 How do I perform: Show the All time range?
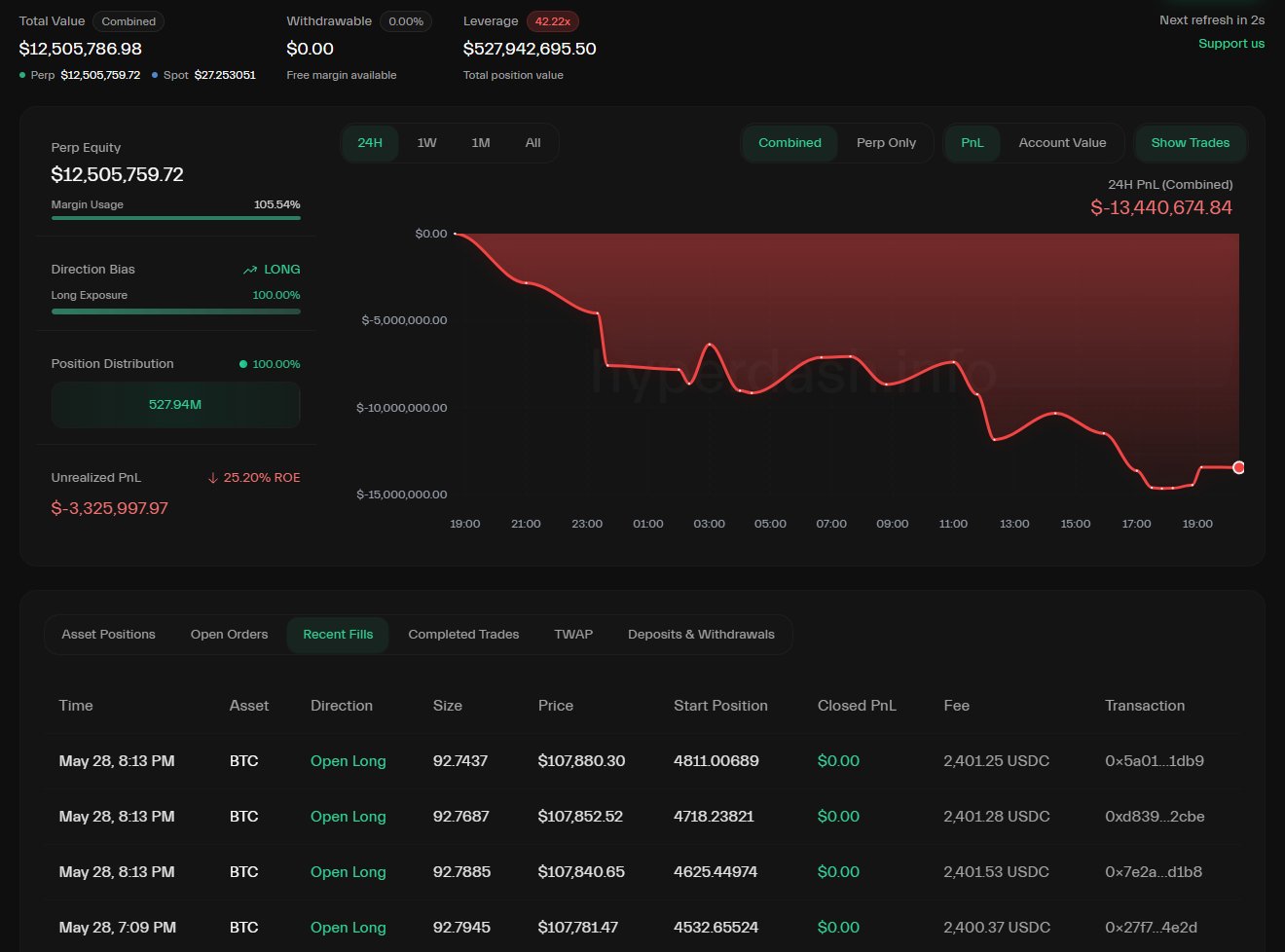pyautogui.click(x=532, y=143)
